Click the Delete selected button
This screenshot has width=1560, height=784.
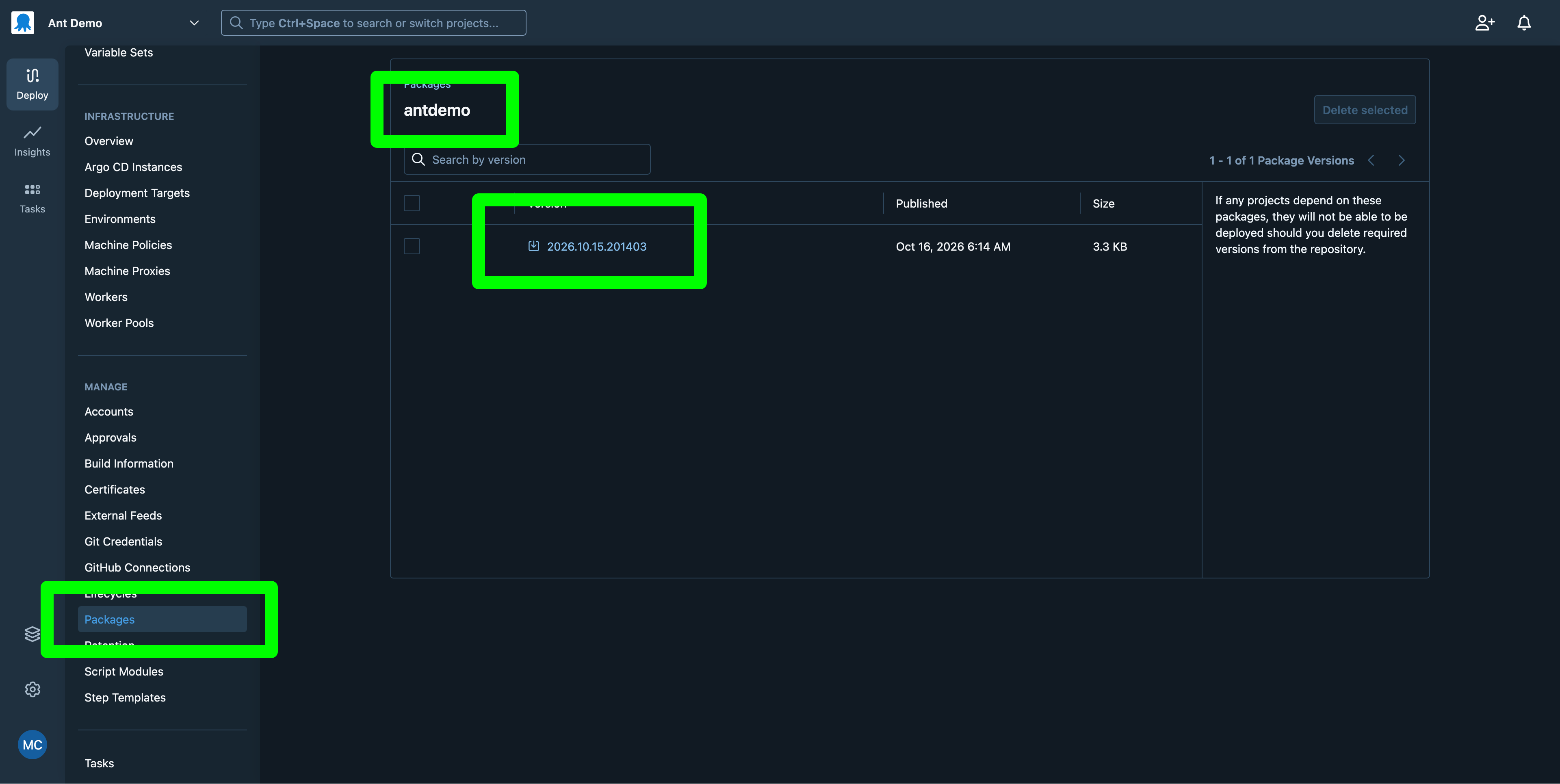(x=1365, y=110)
